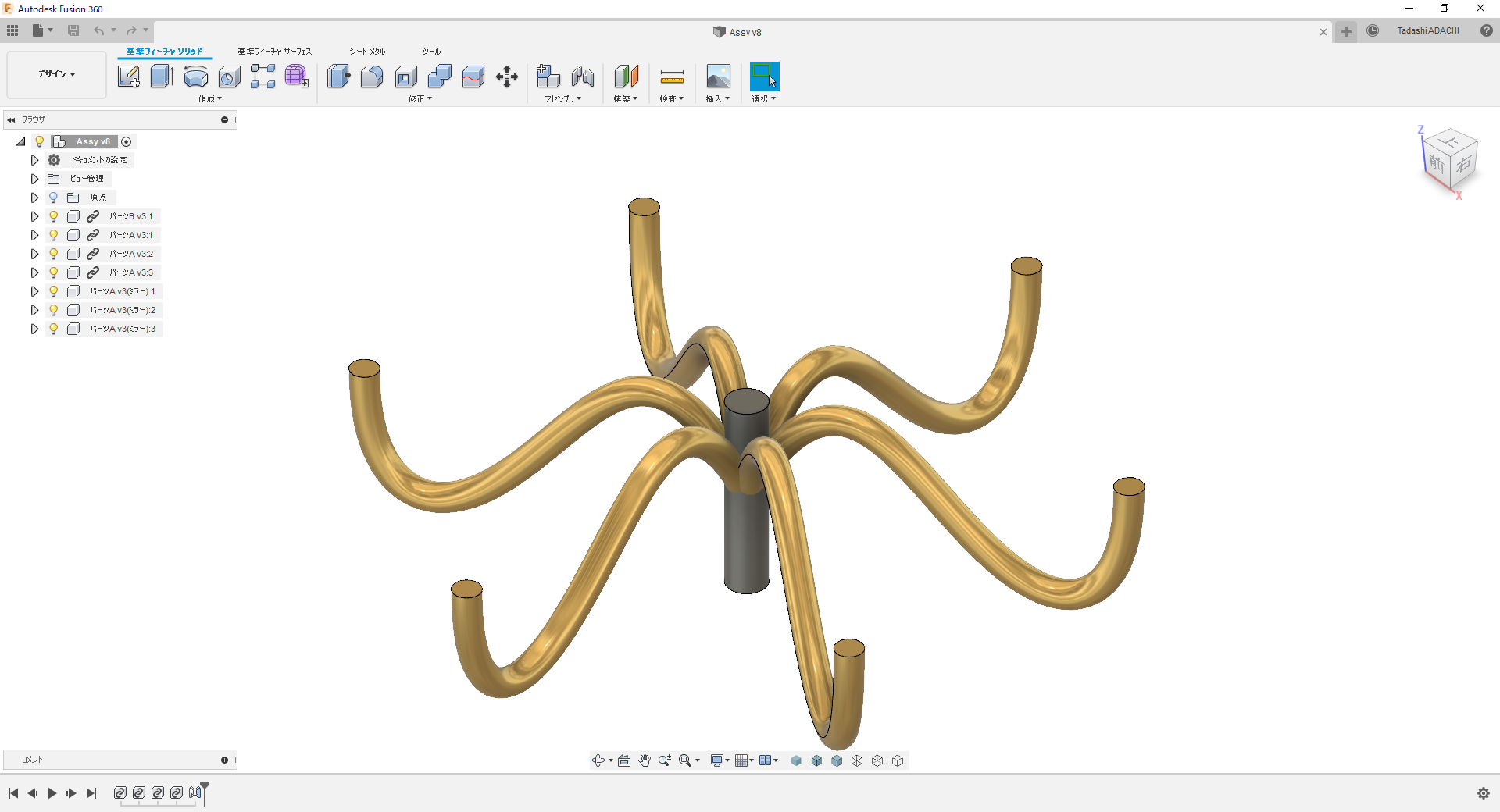Open the 修正 menu label
This screenshot has height=812, width=1500.
click(420, 99)
